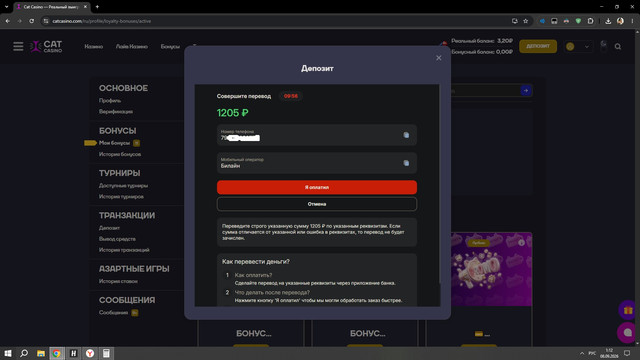Click the red Я оплатил button
The width and height of the screenshot is (640, 360).
point(317,187)
